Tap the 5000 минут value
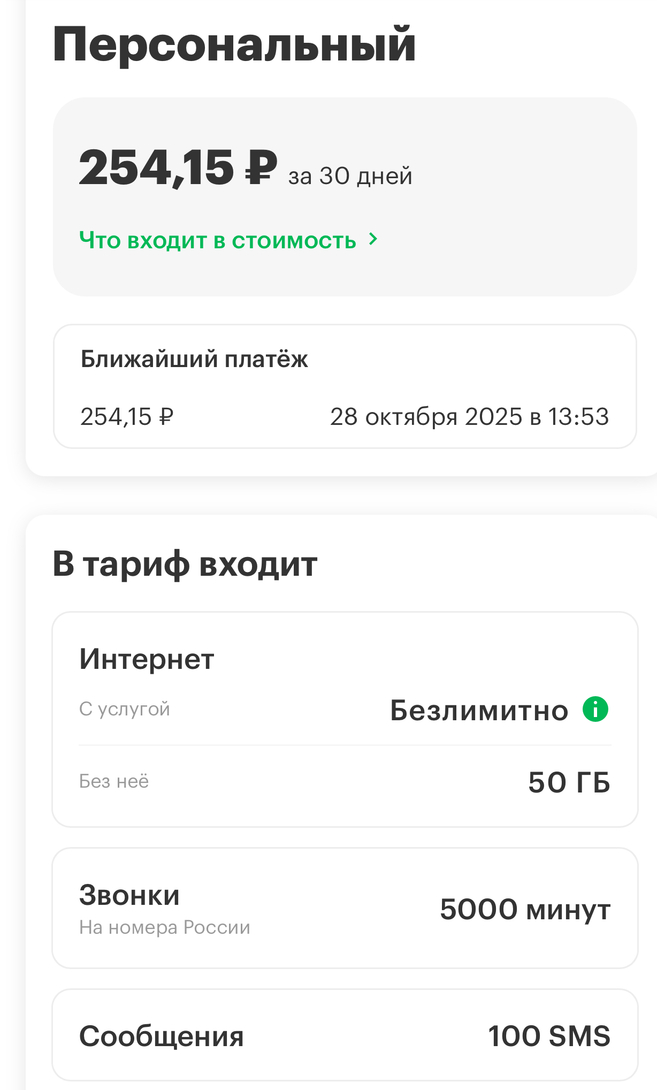The height and width of the screenshot is (1090, 657). click(525, 910)
